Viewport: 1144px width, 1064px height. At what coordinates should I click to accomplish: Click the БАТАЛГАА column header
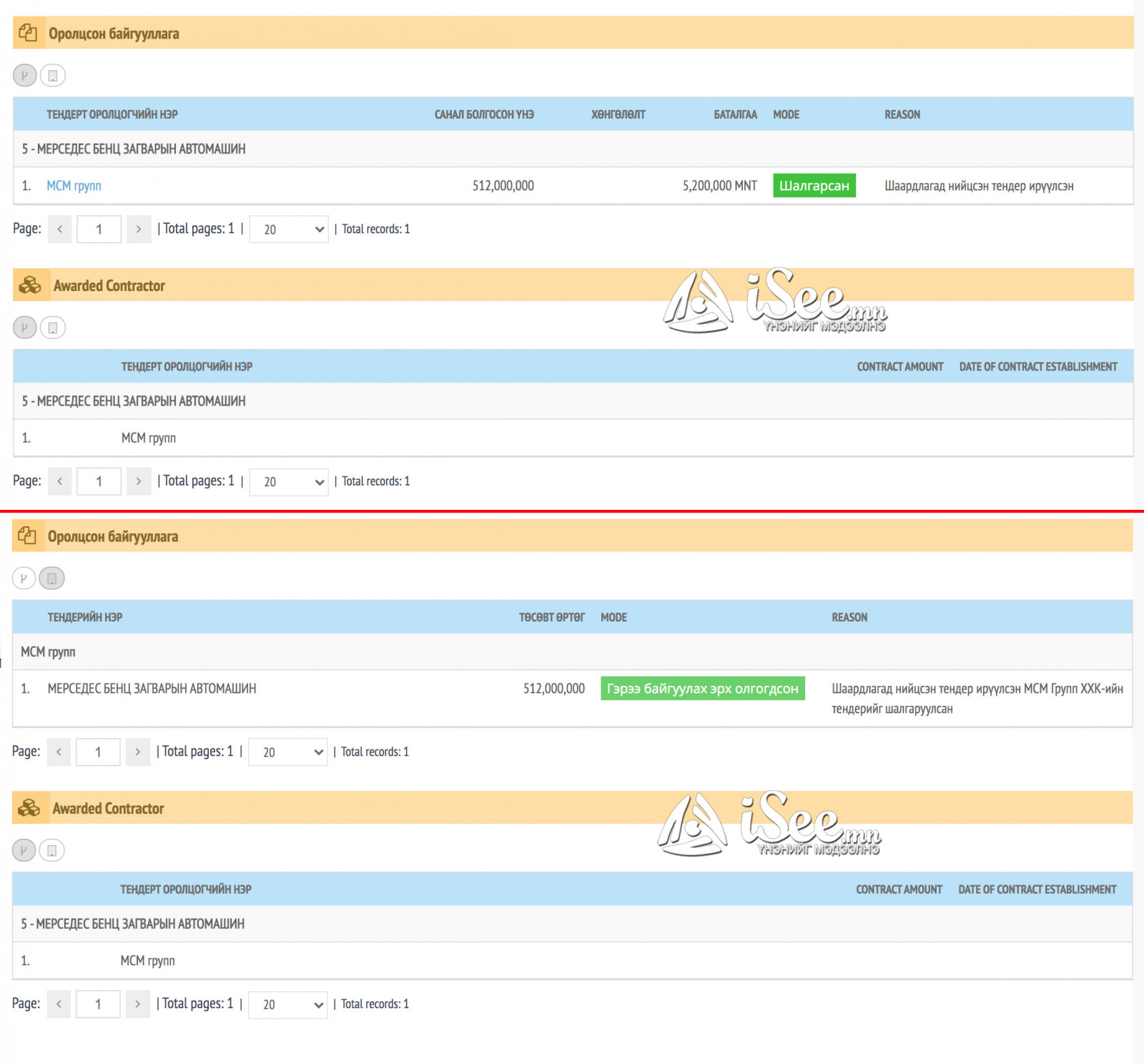735,114
